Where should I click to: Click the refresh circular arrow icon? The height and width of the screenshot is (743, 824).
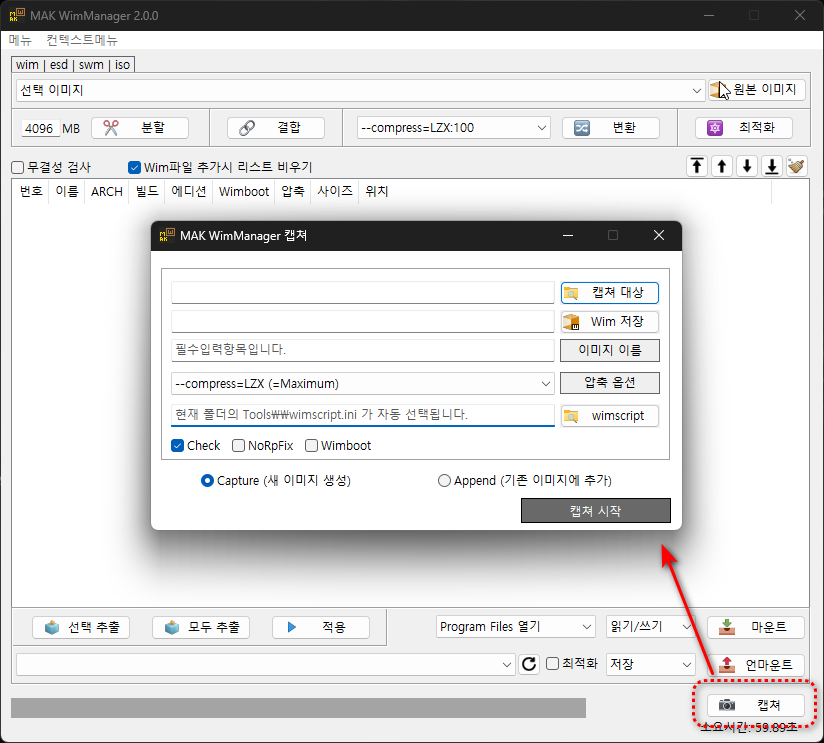click(529, 664)
